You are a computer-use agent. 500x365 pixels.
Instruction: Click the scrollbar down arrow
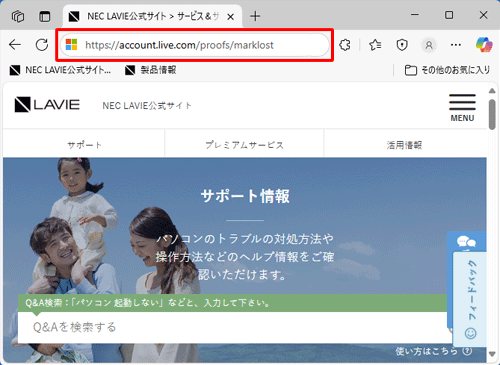492,354
